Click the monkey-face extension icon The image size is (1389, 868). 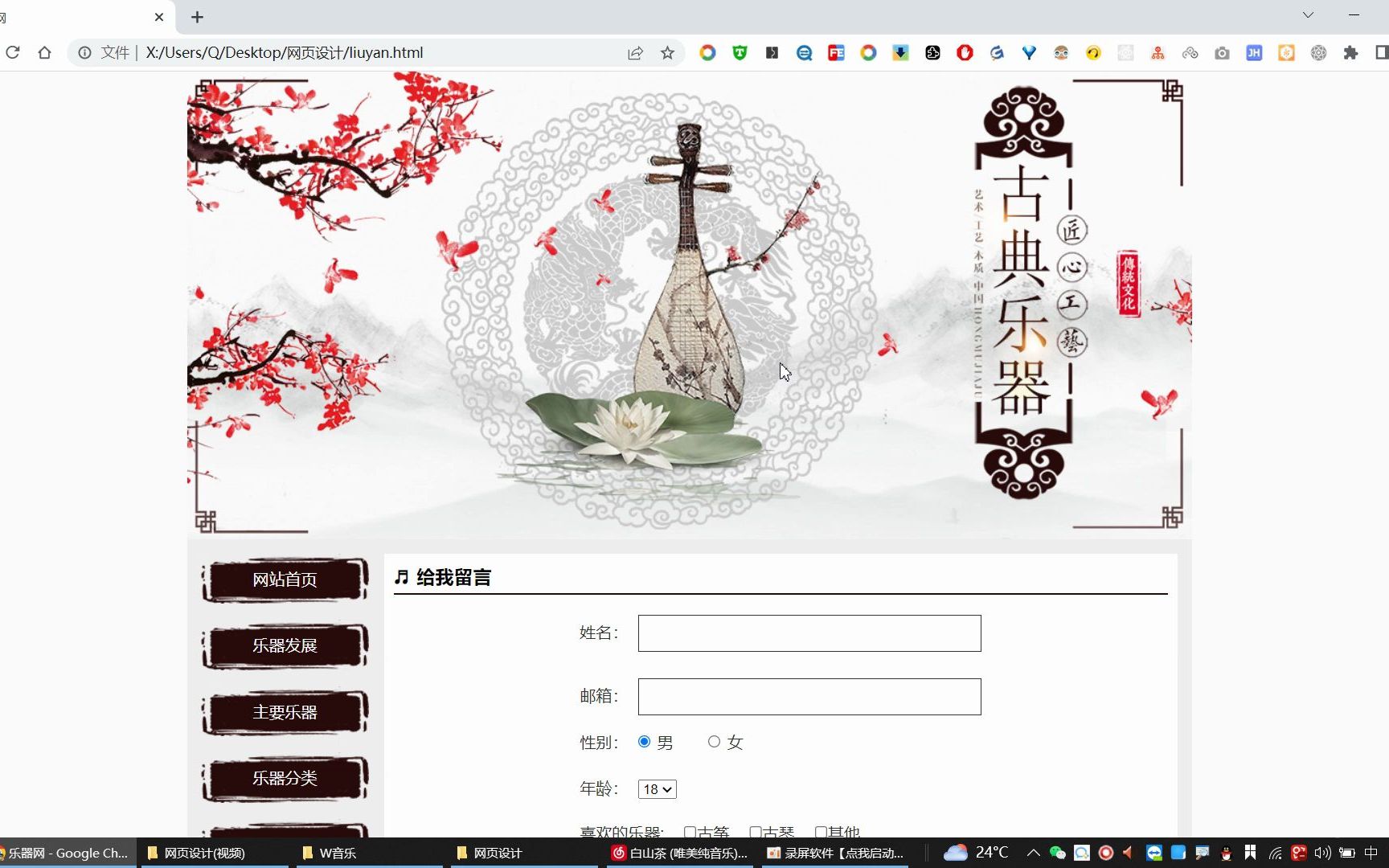pyautogui.click(x=1061, y=52)
